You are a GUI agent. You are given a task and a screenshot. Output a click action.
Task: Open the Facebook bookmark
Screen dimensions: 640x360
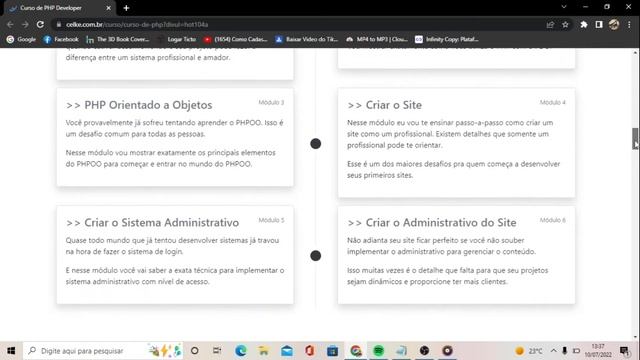point(61,39)
